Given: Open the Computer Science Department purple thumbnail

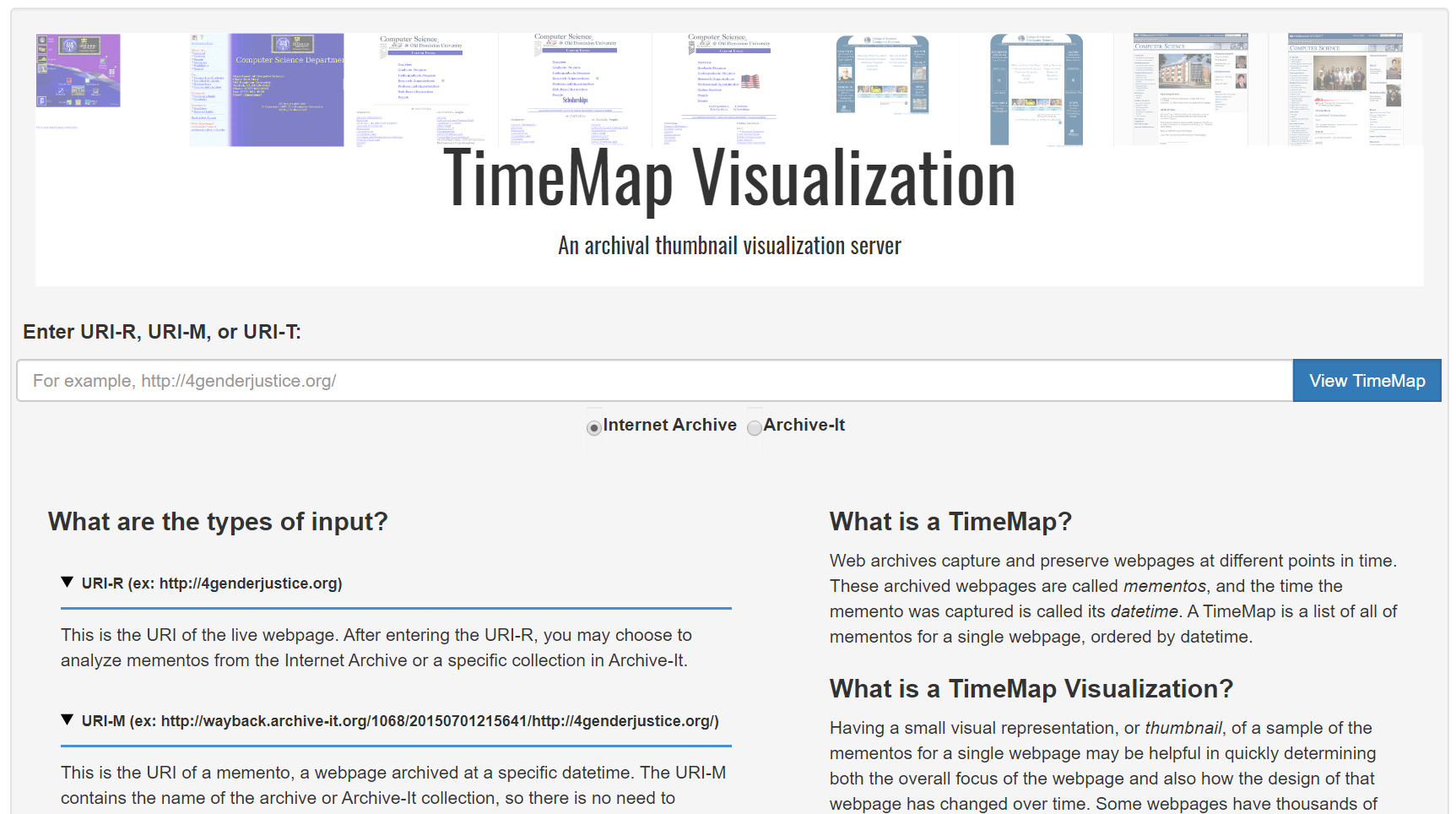Looking at the screenshot, I should coord(267,90).
